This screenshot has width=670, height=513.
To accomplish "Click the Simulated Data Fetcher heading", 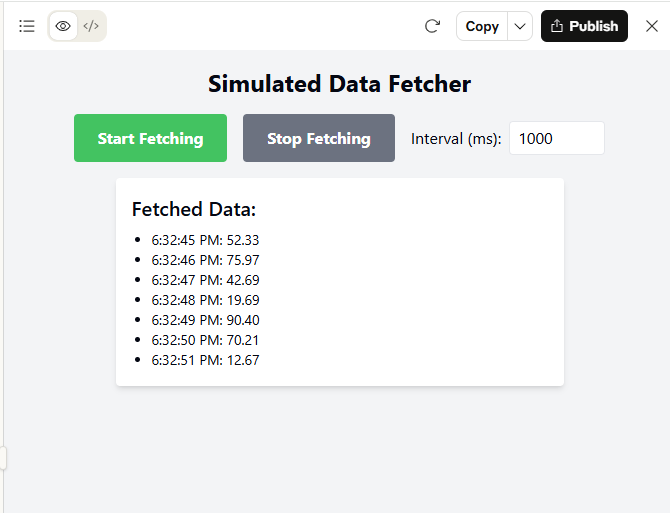I will click(x=340, y=84).
